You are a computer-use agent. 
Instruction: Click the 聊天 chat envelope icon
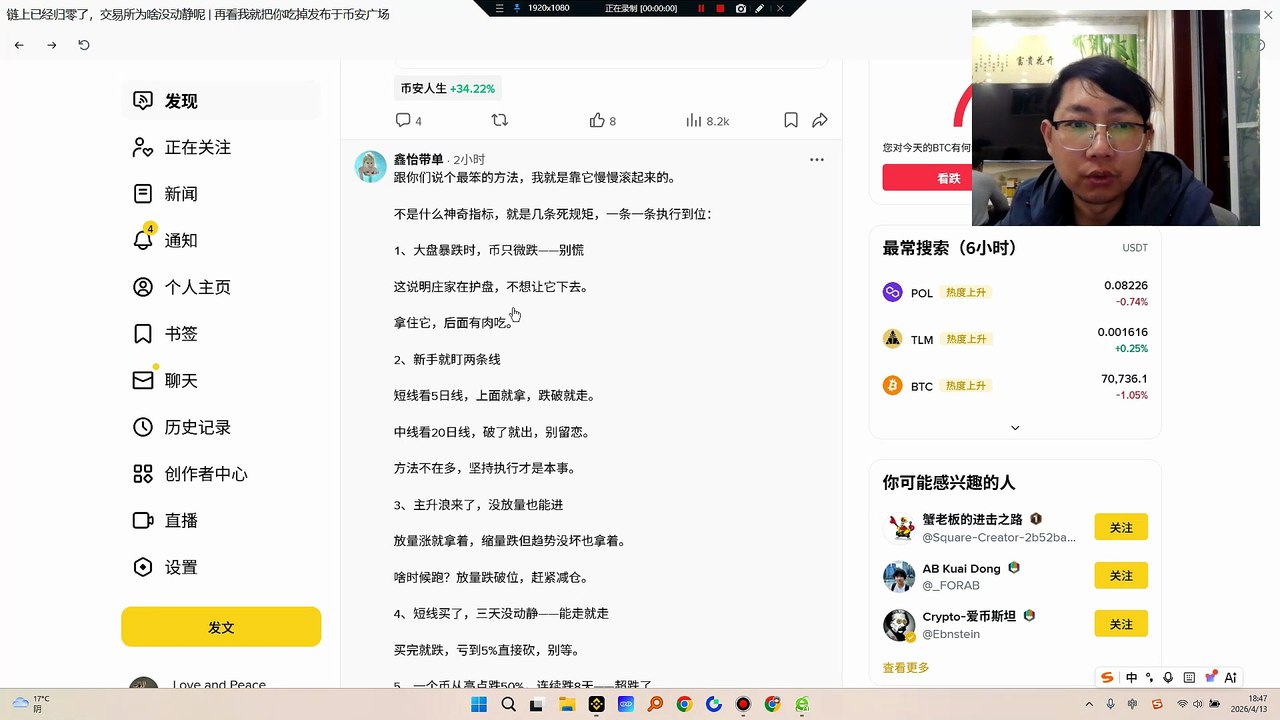pos(143,381)
